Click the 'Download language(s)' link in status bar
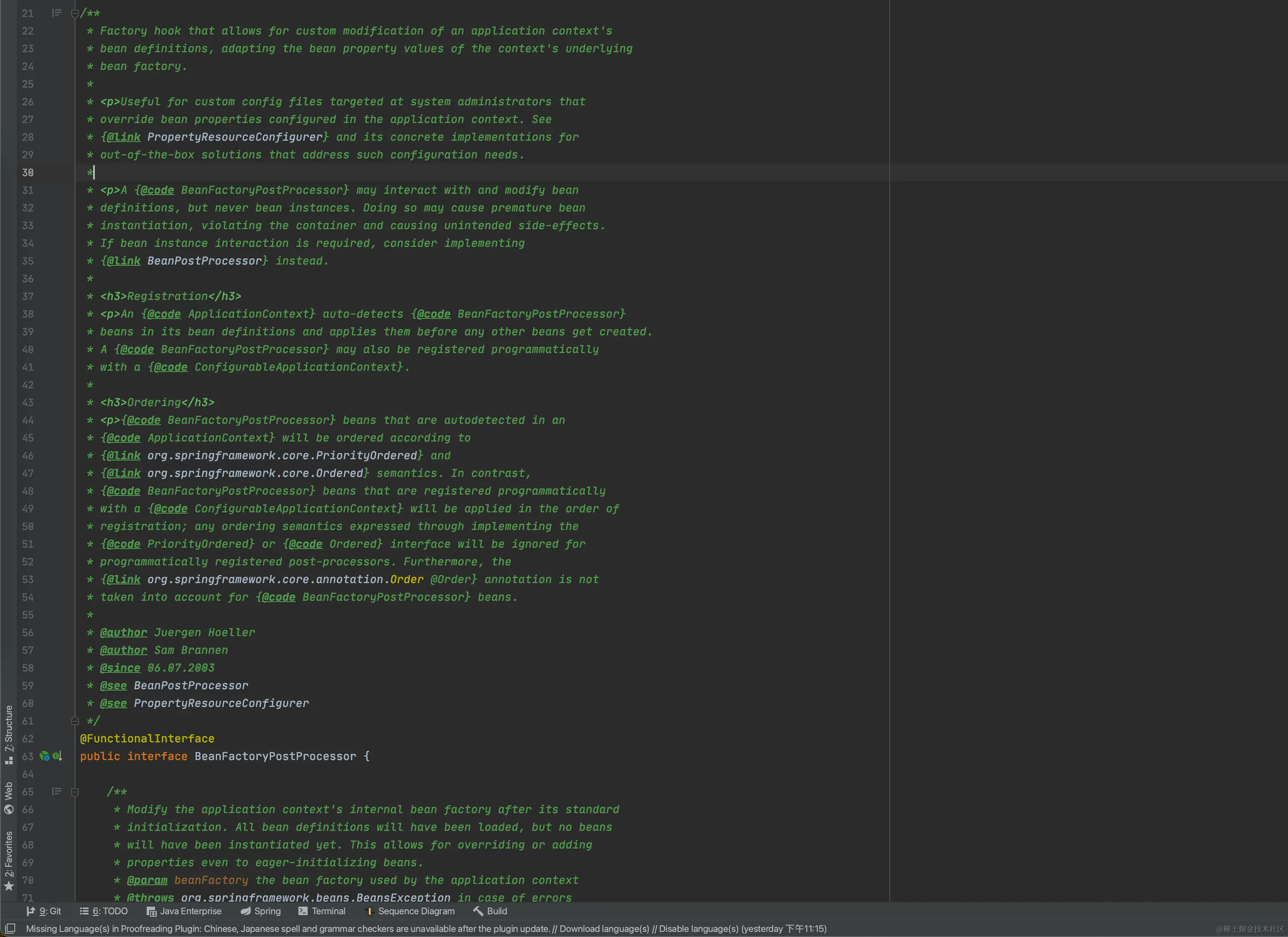This screenshot has width=1288, height=937. tap(604, 929)
